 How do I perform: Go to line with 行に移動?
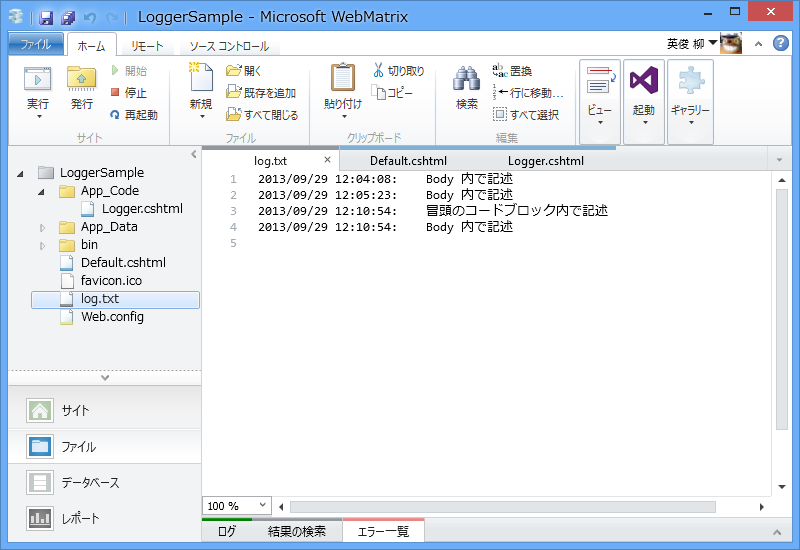click(x=528, y=93)
